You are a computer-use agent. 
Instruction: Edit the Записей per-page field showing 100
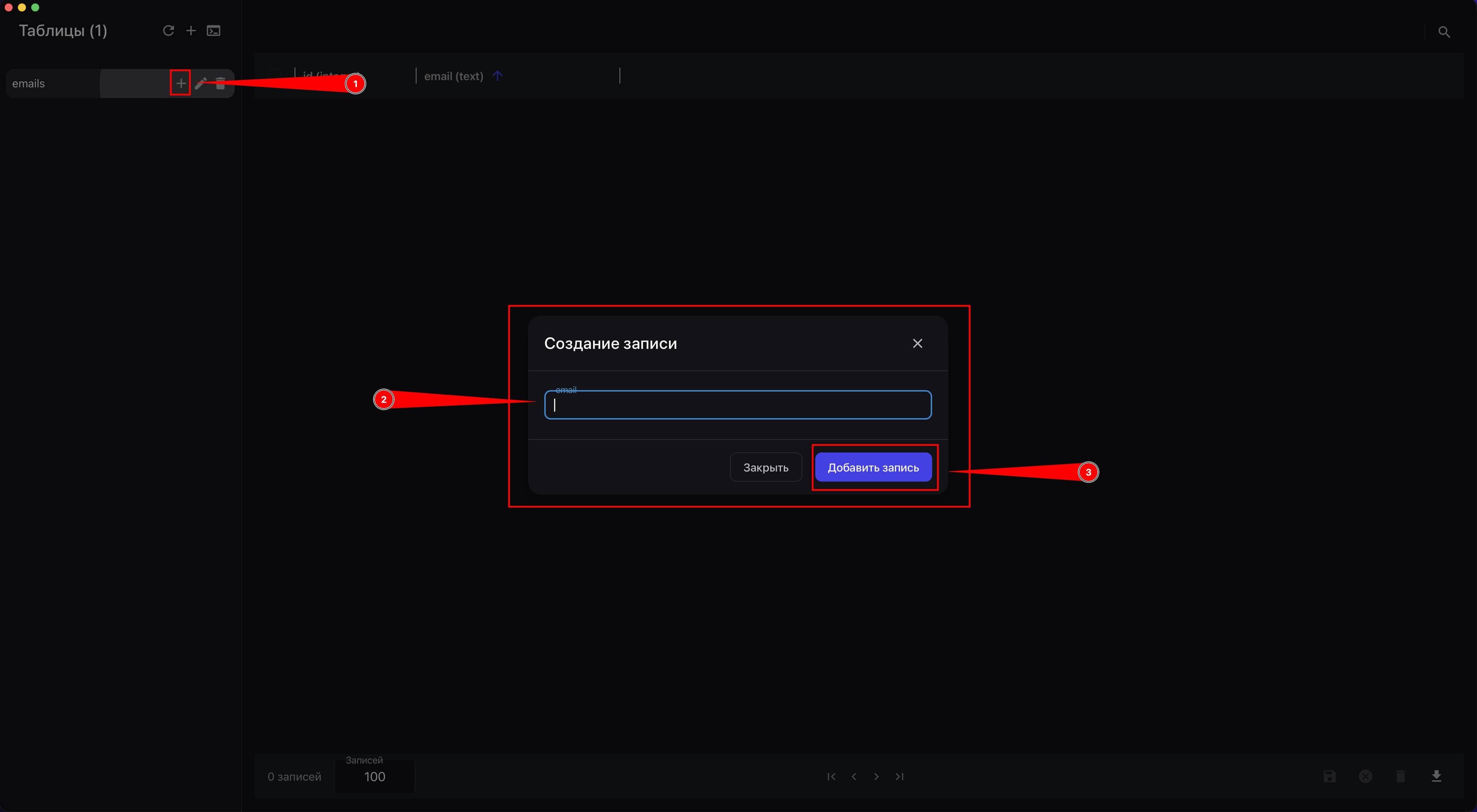pos(374,777)
